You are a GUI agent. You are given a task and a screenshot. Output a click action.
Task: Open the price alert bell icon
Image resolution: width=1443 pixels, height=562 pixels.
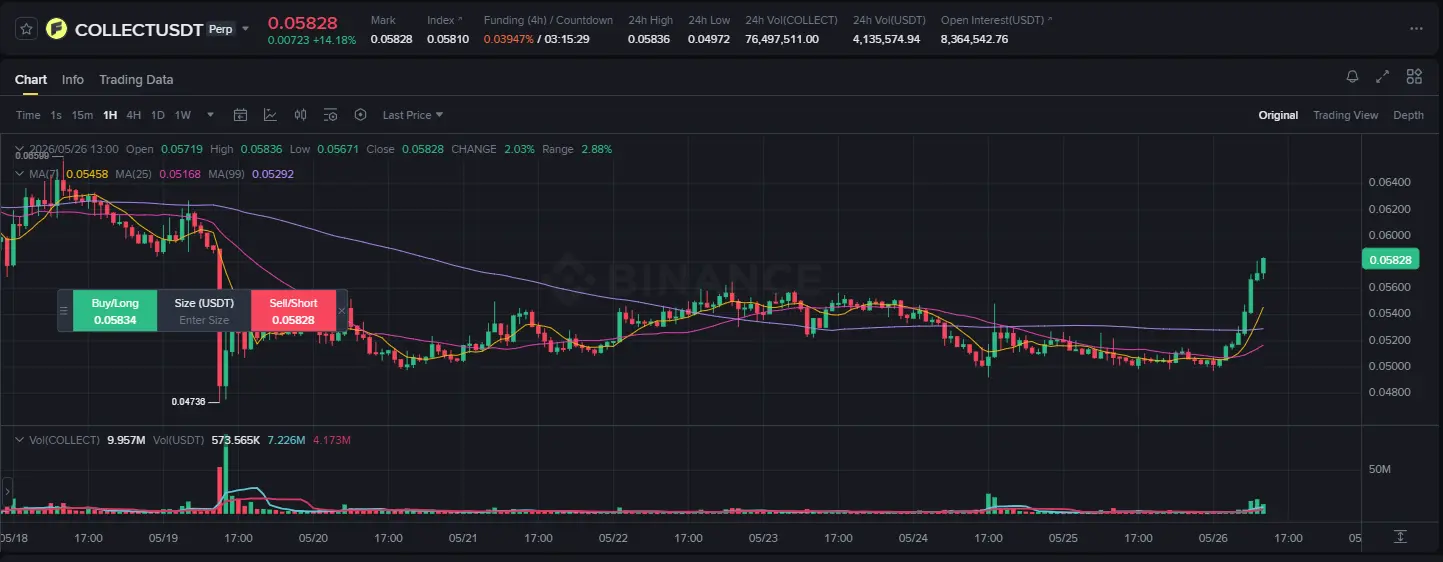pyautogui.click(x=1352, y=77)
